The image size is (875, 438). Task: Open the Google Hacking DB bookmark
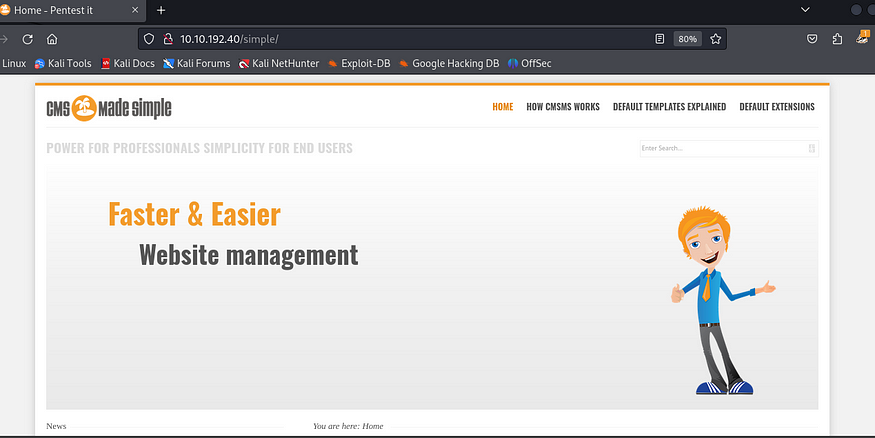(x=449, y=64)
